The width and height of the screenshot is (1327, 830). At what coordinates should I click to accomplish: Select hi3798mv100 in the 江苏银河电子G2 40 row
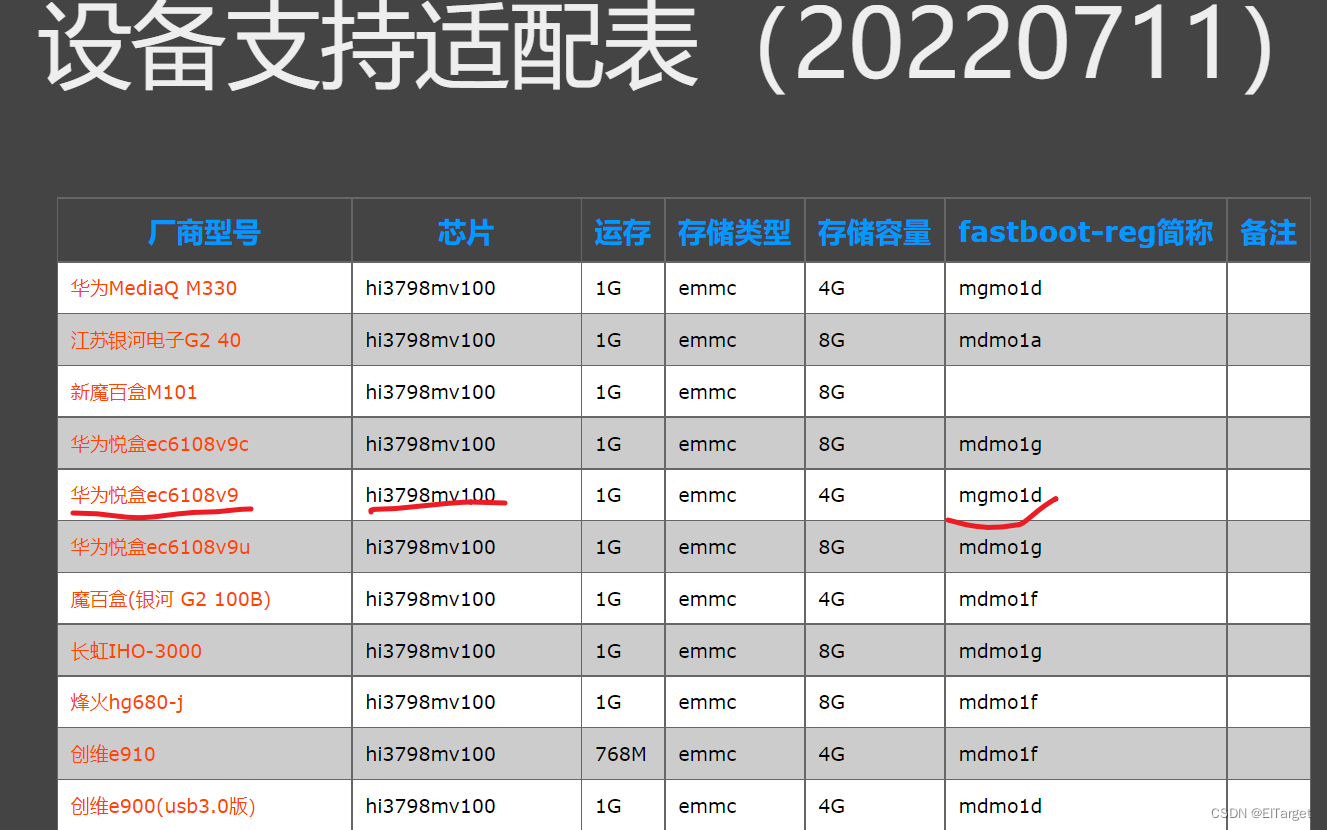coord(431,340)
